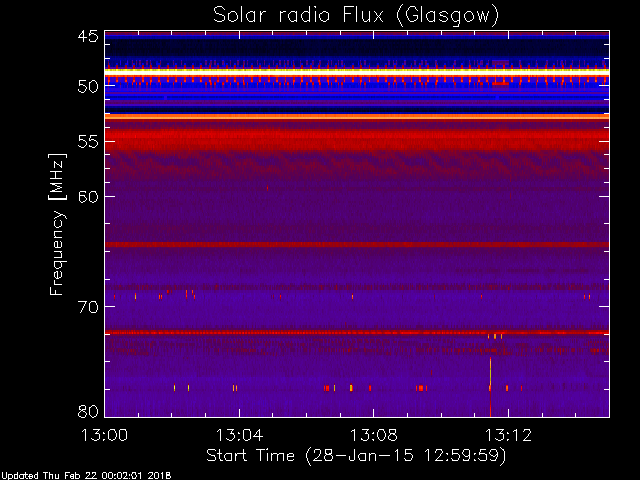The height and width of the screenshot is (480, 640).
Task: Click the 60 MHz frequency label
Action: (88, 197)
